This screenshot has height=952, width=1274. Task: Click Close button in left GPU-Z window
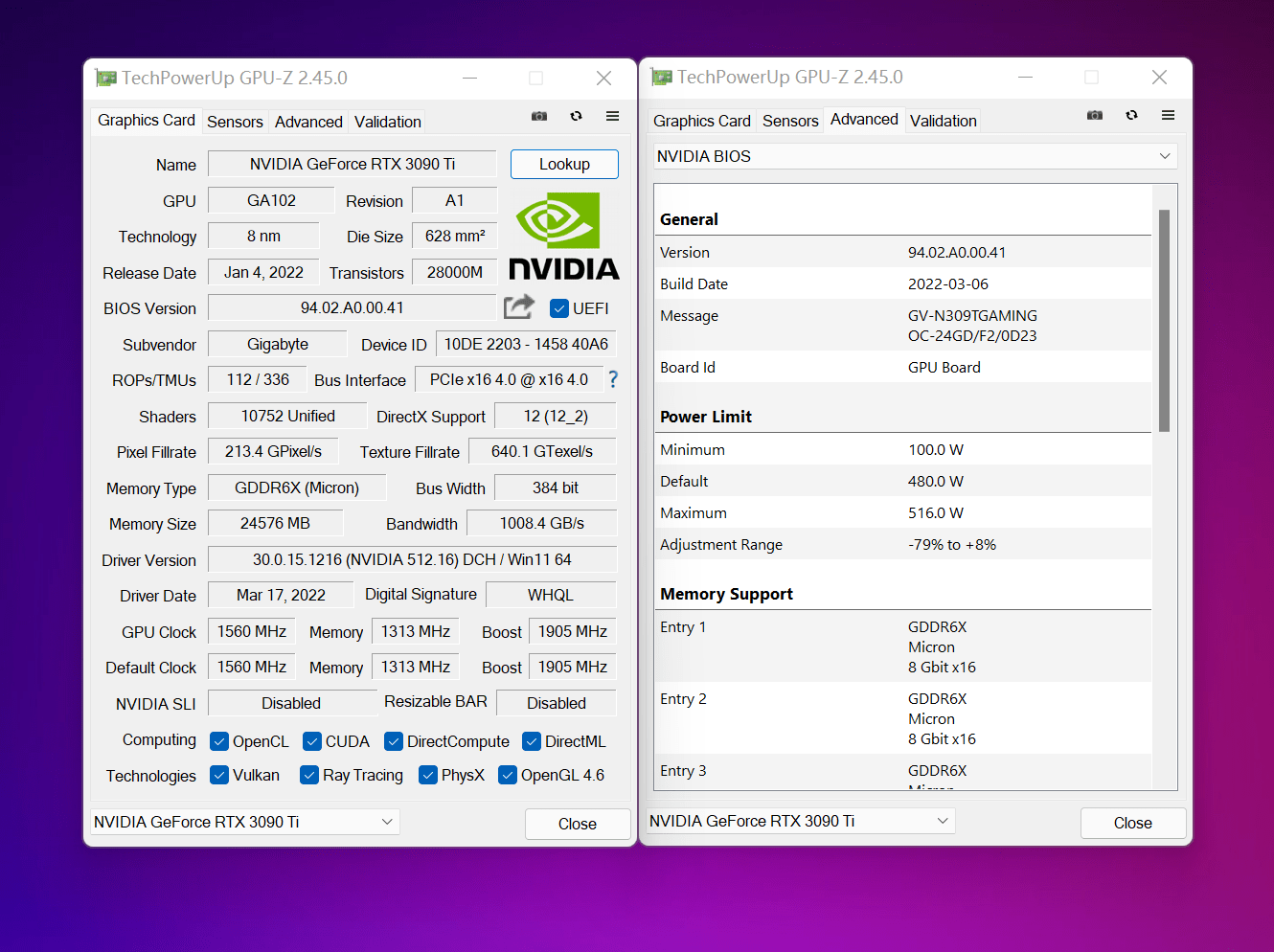(578, 824)
